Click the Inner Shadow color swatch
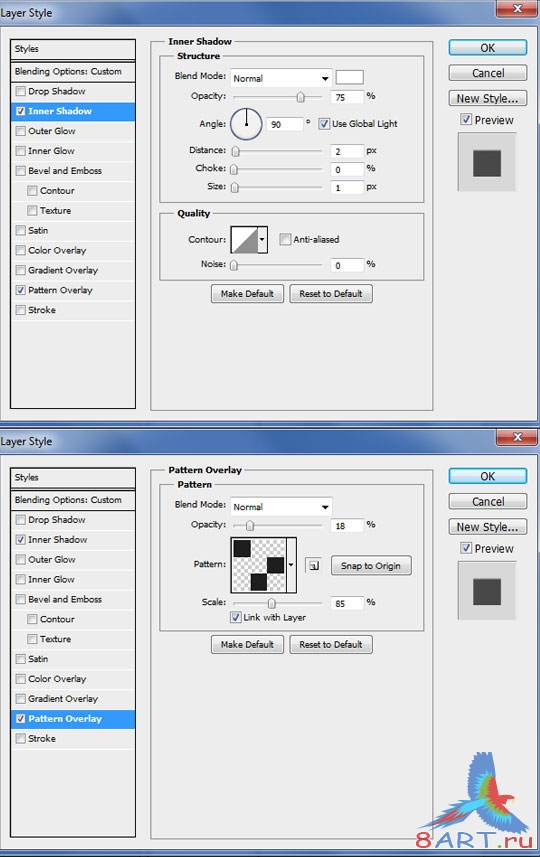Screen dimensions: 540x857 (350, 77)
